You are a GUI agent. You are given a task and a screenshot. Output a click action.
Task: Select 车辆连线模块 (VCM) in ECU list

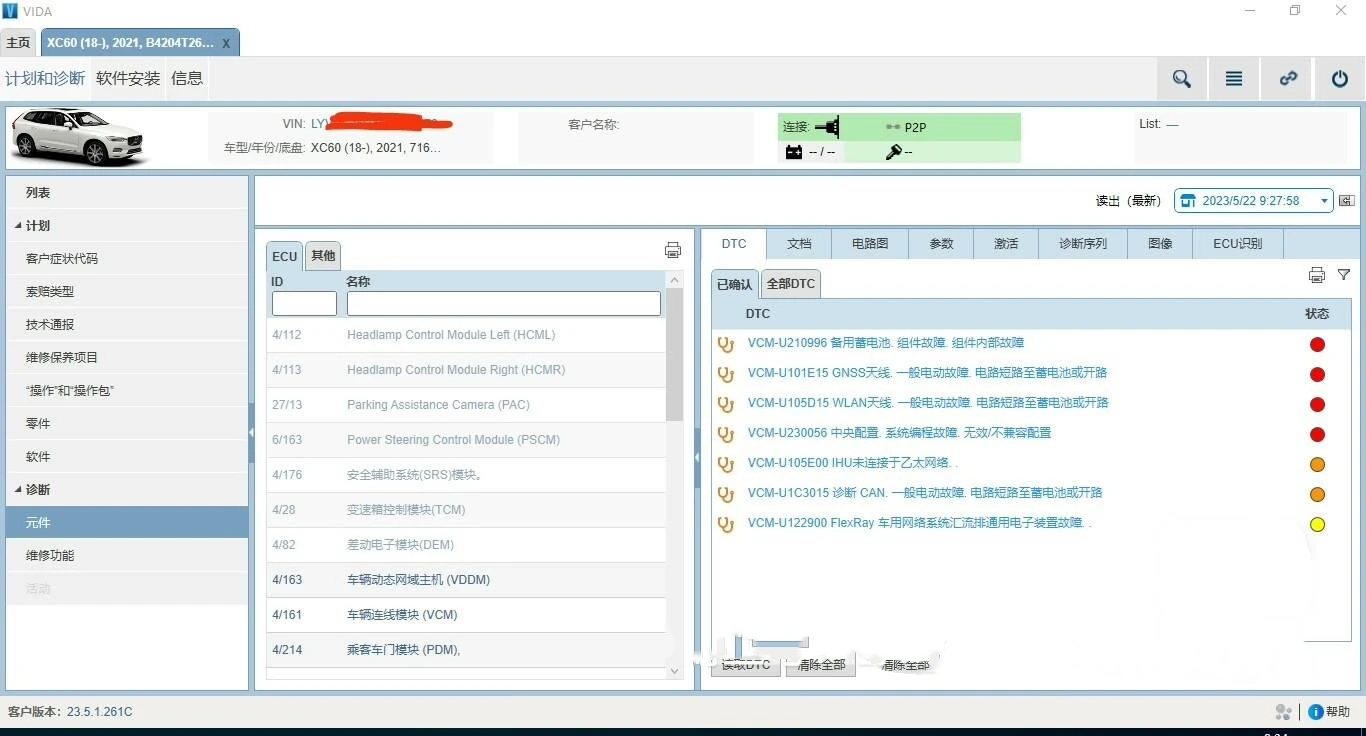(x=466, y=615)
